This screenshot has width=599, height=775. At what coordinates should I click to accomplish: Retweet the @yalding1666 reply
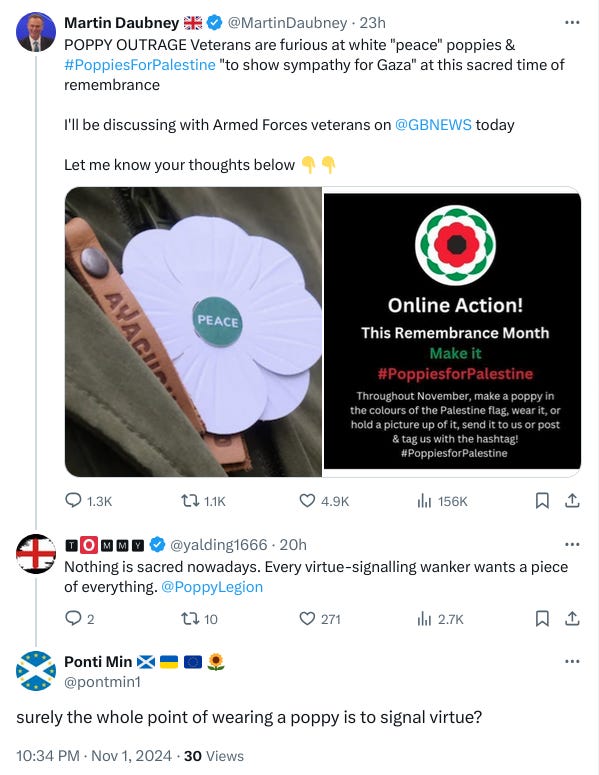(x=188, y=618)
